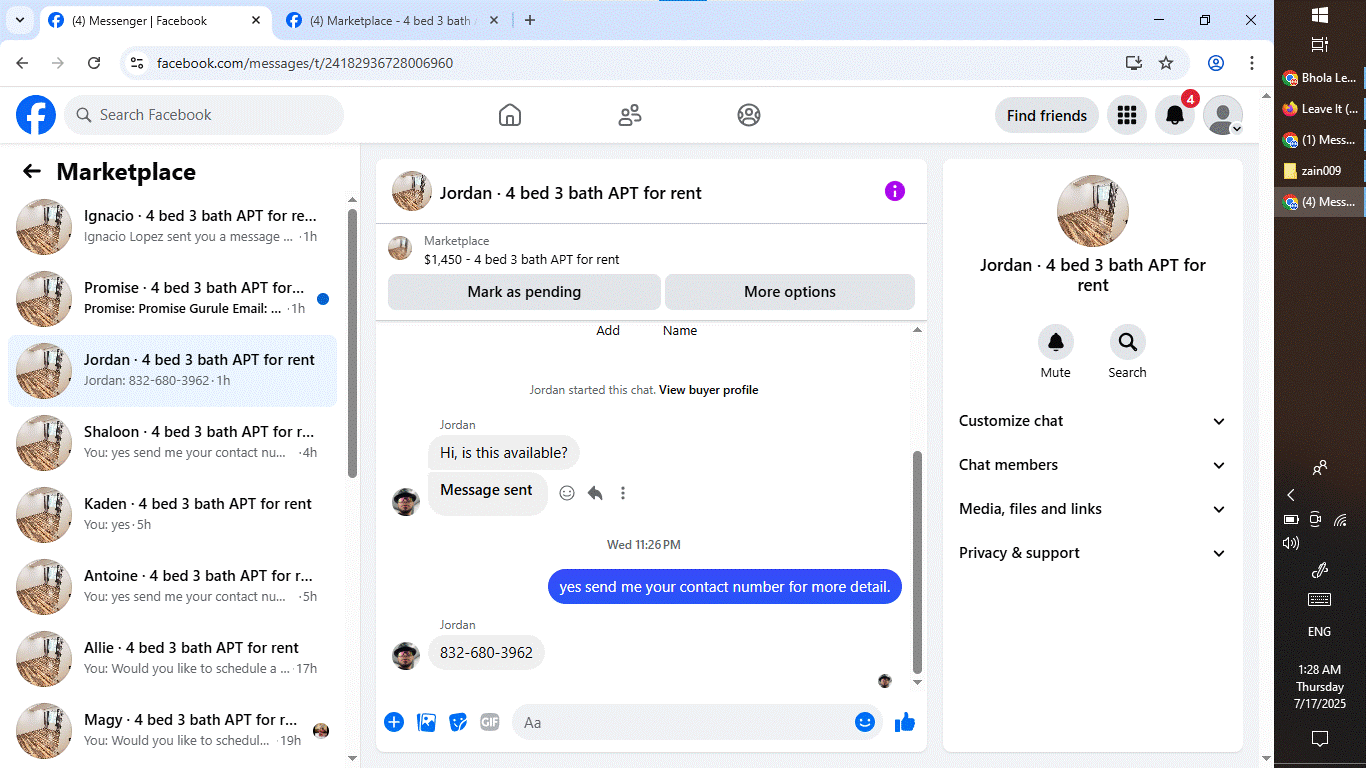Reply to the 'Message sent' bubble
The width and height of the screenshot is (1366, 768).
click(595, 493)
